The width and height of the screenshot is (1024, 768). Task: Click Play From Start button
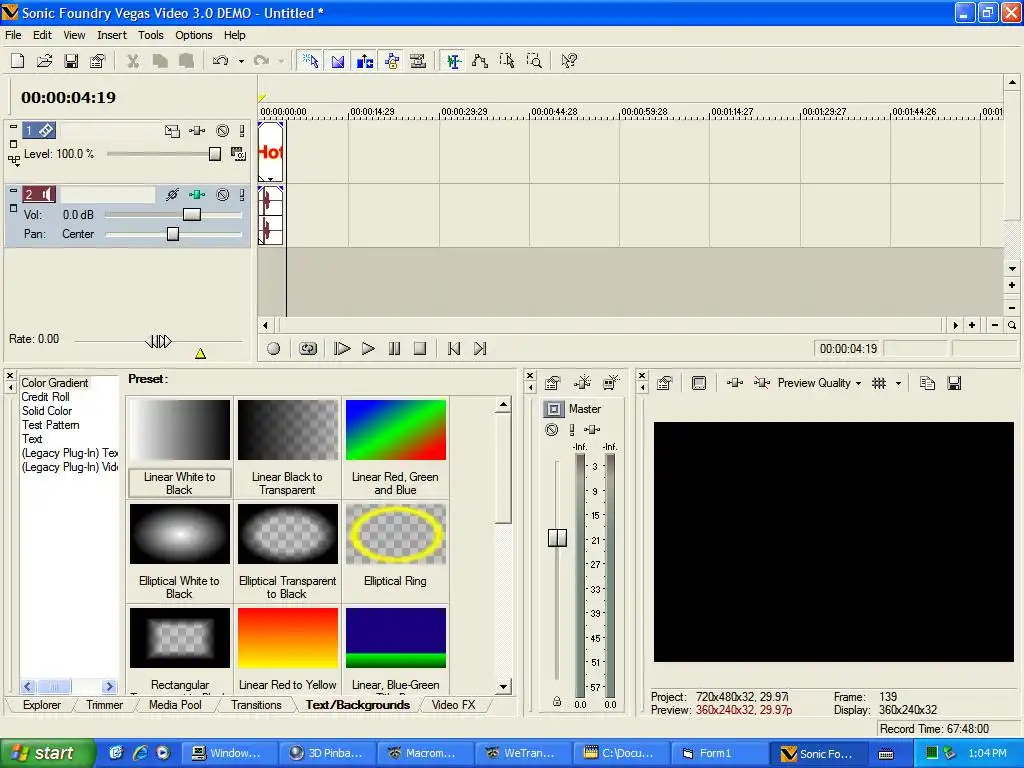click(342, 349)
